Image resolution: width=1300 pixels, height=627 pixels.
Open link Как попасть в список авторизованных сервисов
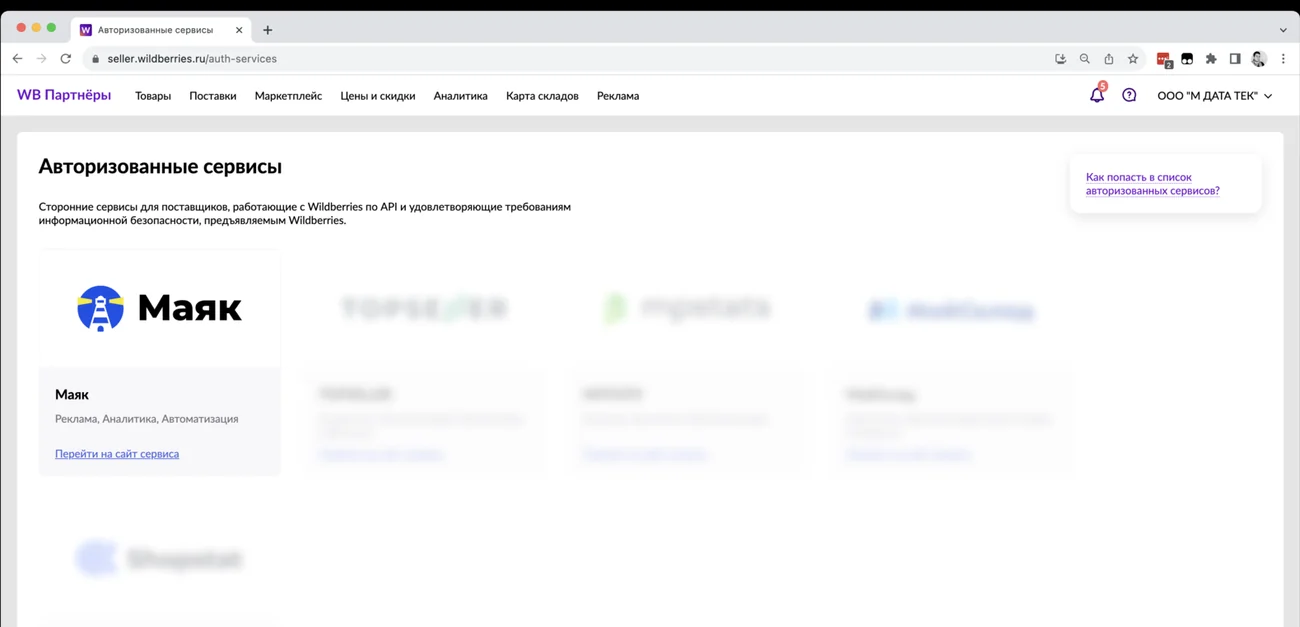click(1153, 184)
